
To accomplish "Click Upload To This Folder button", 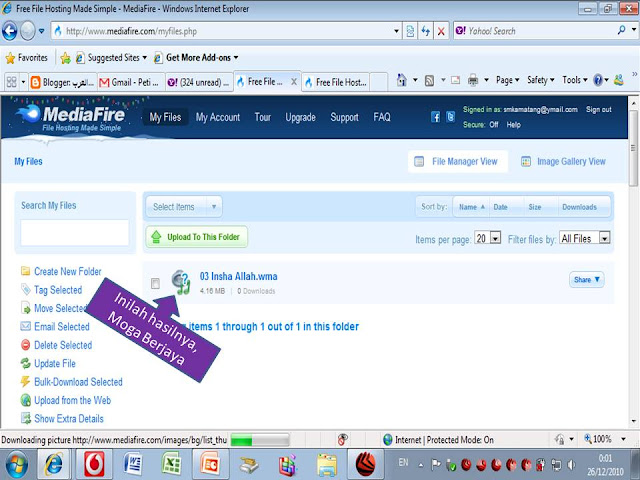I will click(x=197, y=237).
